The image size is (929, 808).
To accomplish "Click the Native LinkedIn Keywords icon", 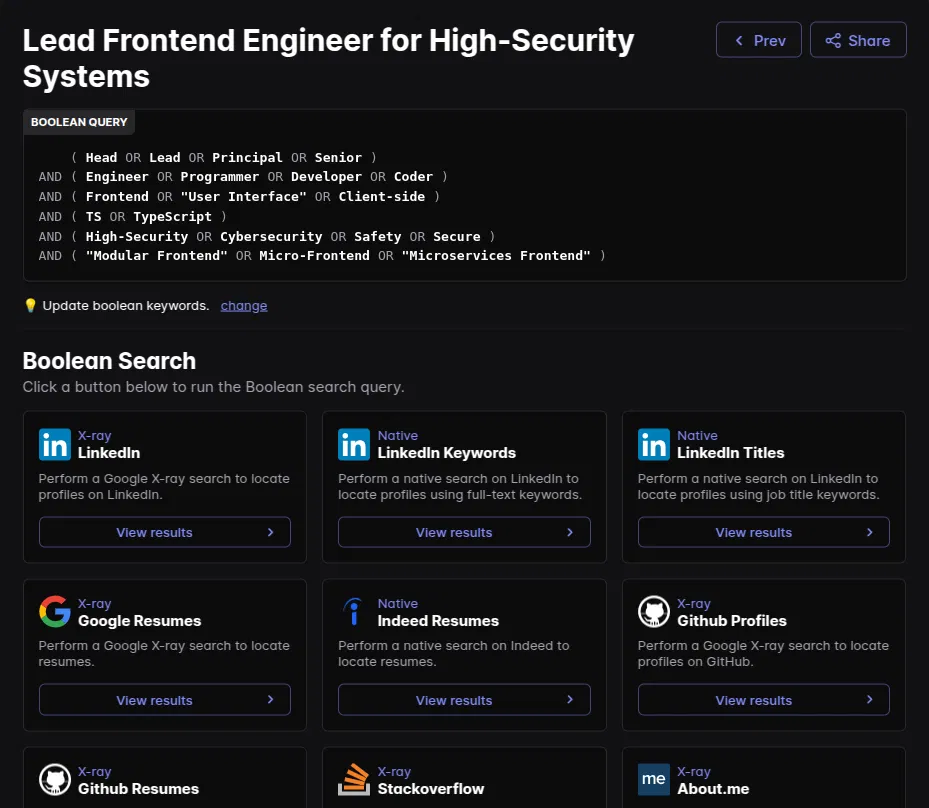I will (x=354, y=444).
